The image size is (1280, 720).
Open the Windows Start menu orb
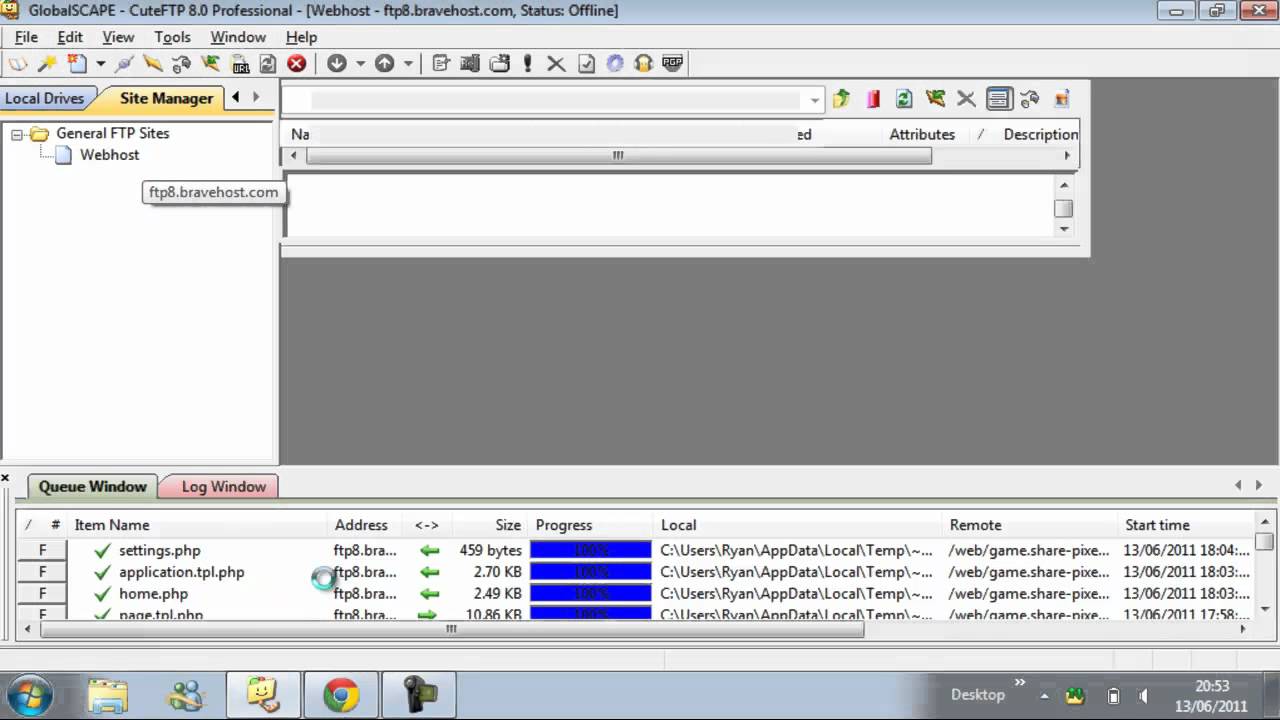click(x=28, y=695)
